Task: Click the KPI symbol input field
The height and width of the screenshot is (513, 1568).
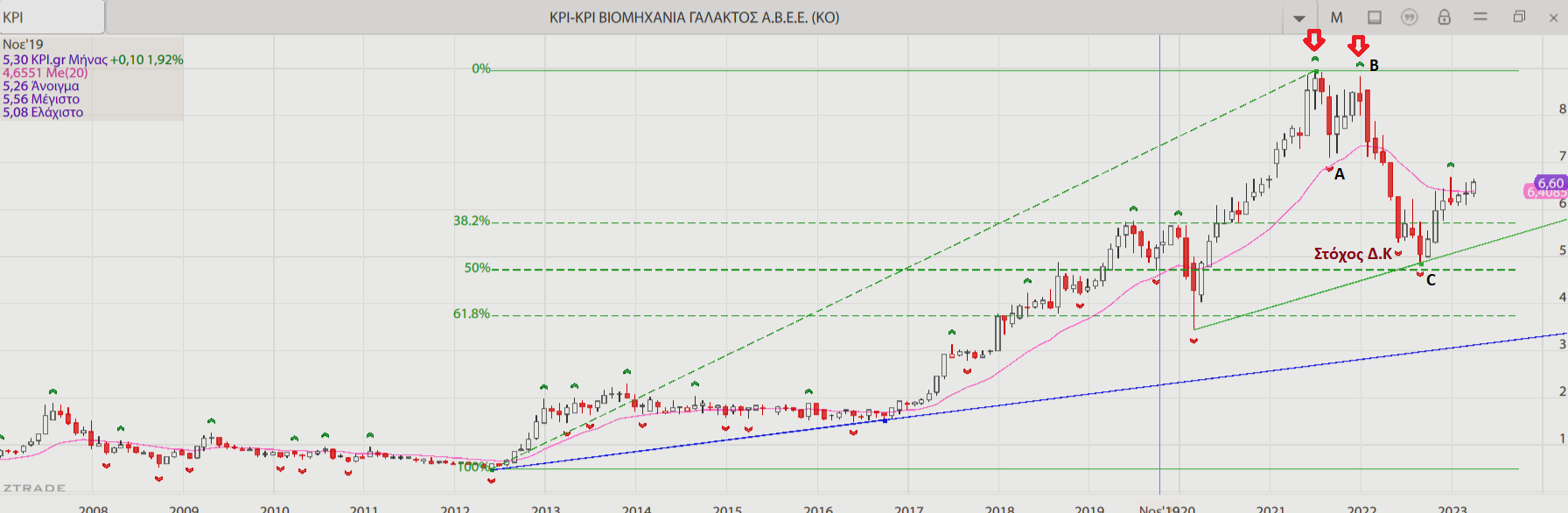Action: [52, 17]
